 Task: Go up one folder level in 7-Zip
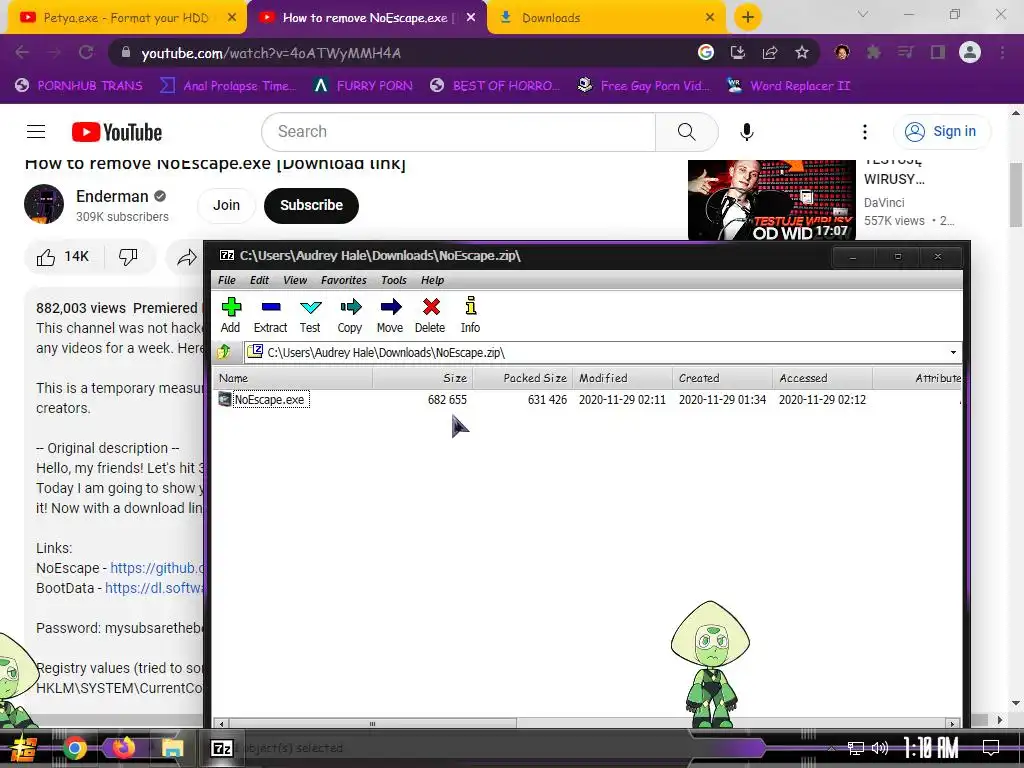[x=224, y=352]
